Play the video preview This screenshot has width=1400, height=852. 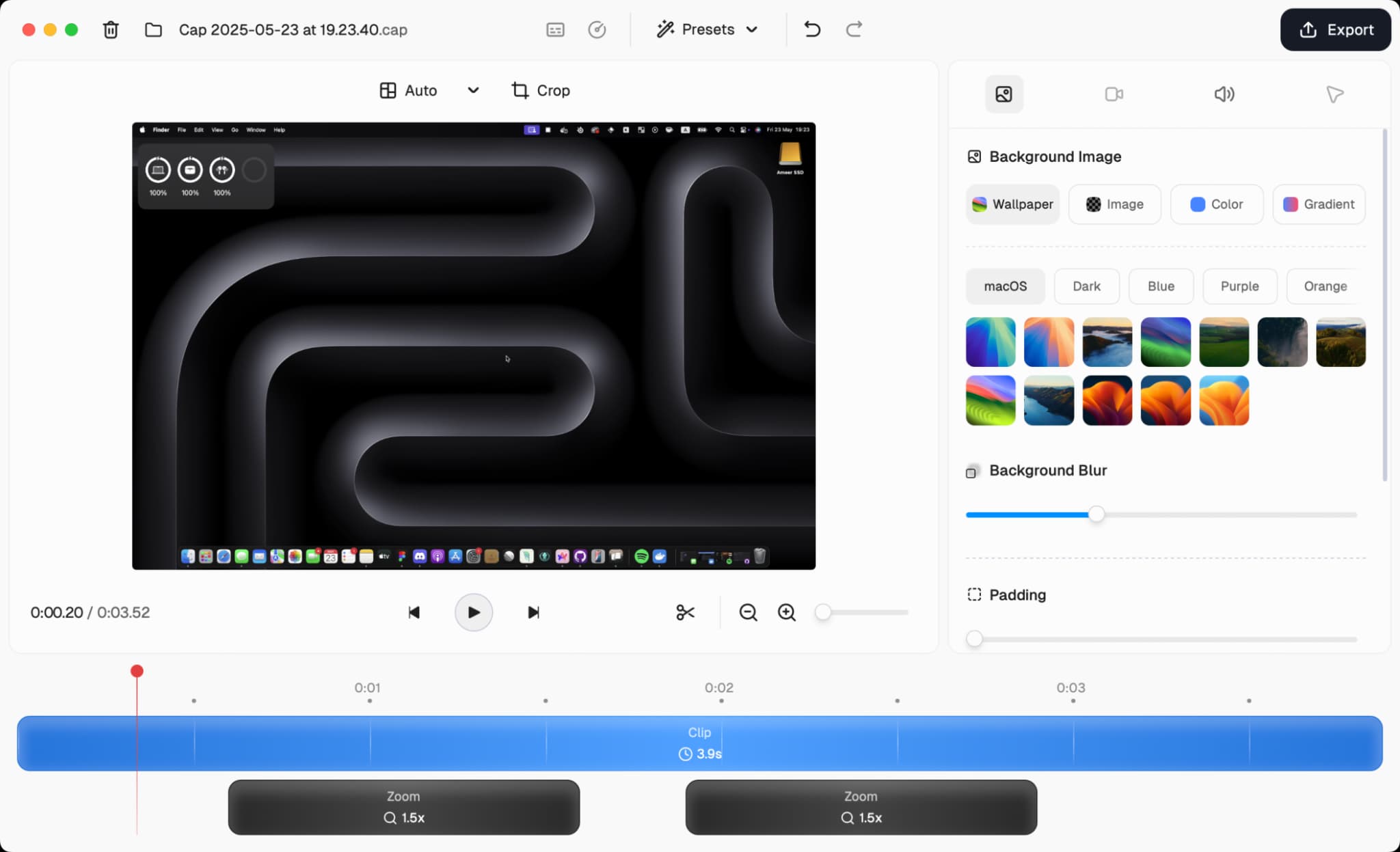(x=472, y=612)
